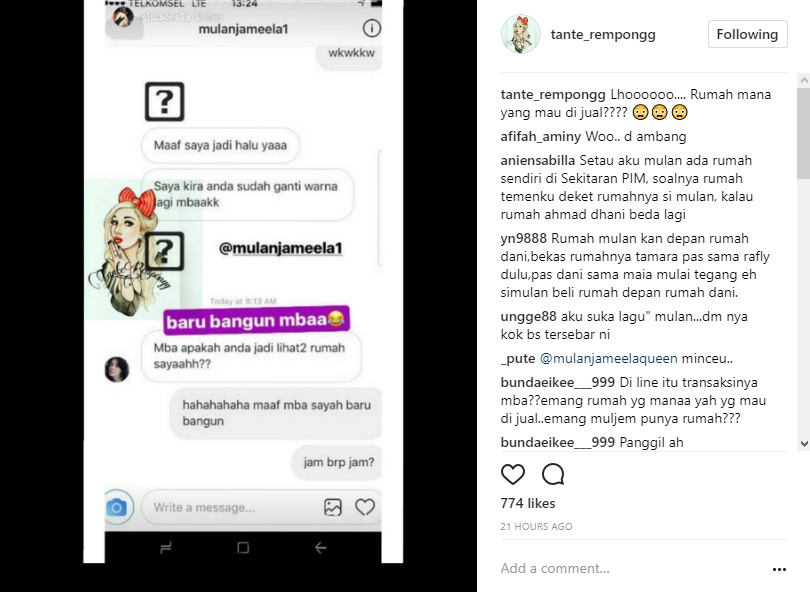Click the tante_rempongg profile avatar
This screenshot has height=592, width=810.
point(521,34)
